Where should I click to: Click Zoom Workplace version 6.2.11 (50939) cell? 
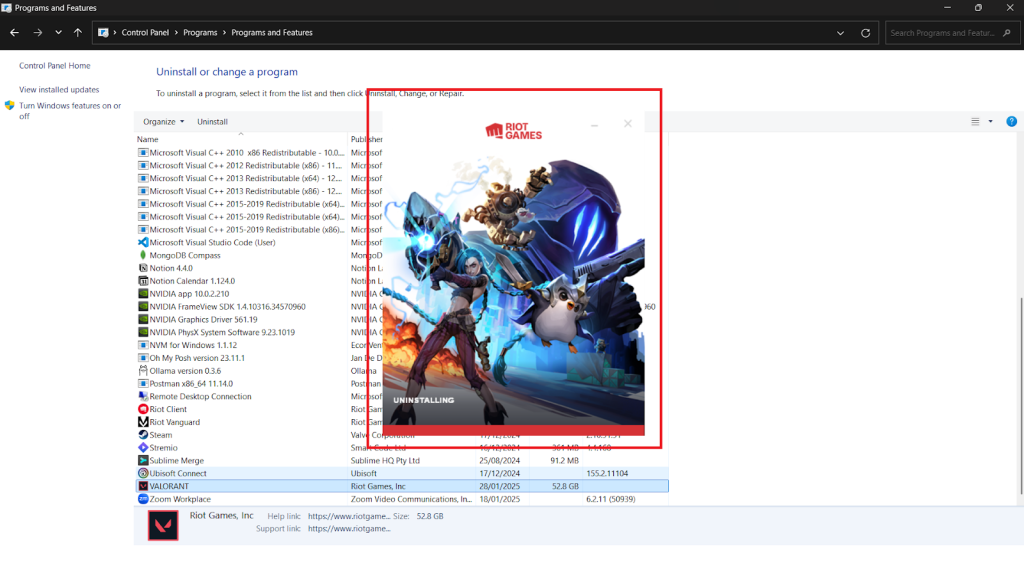tap(611, 499)
